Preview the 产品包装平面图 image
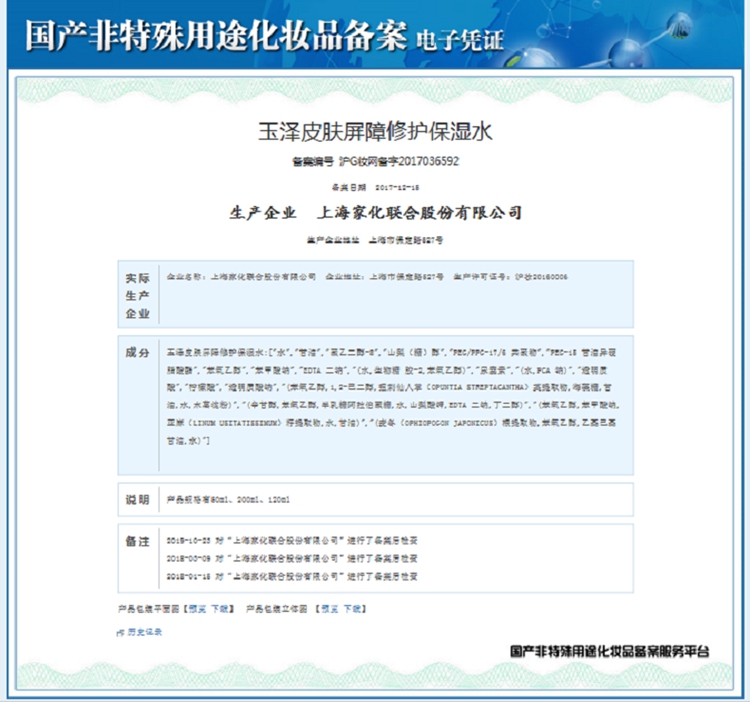Viewport: 750px width, 702px height. pyautogui.click(x=195, y=608)
